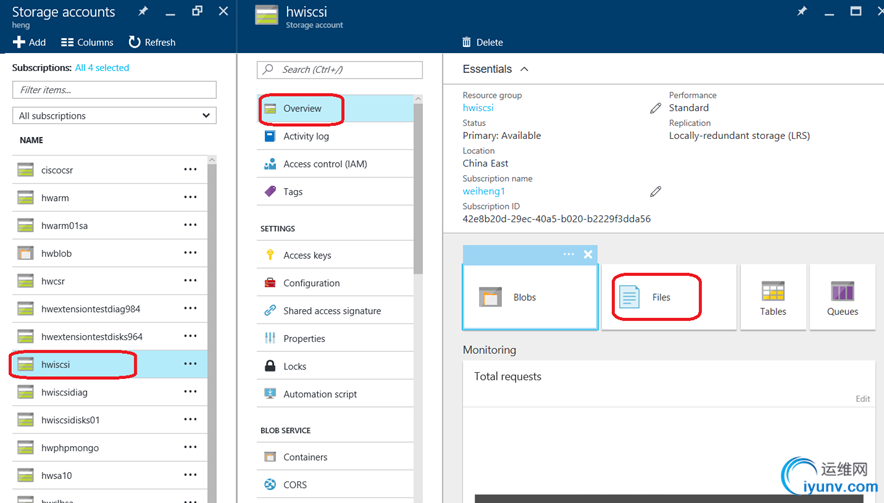Pin the Storage accounts blade

point(143,11)
